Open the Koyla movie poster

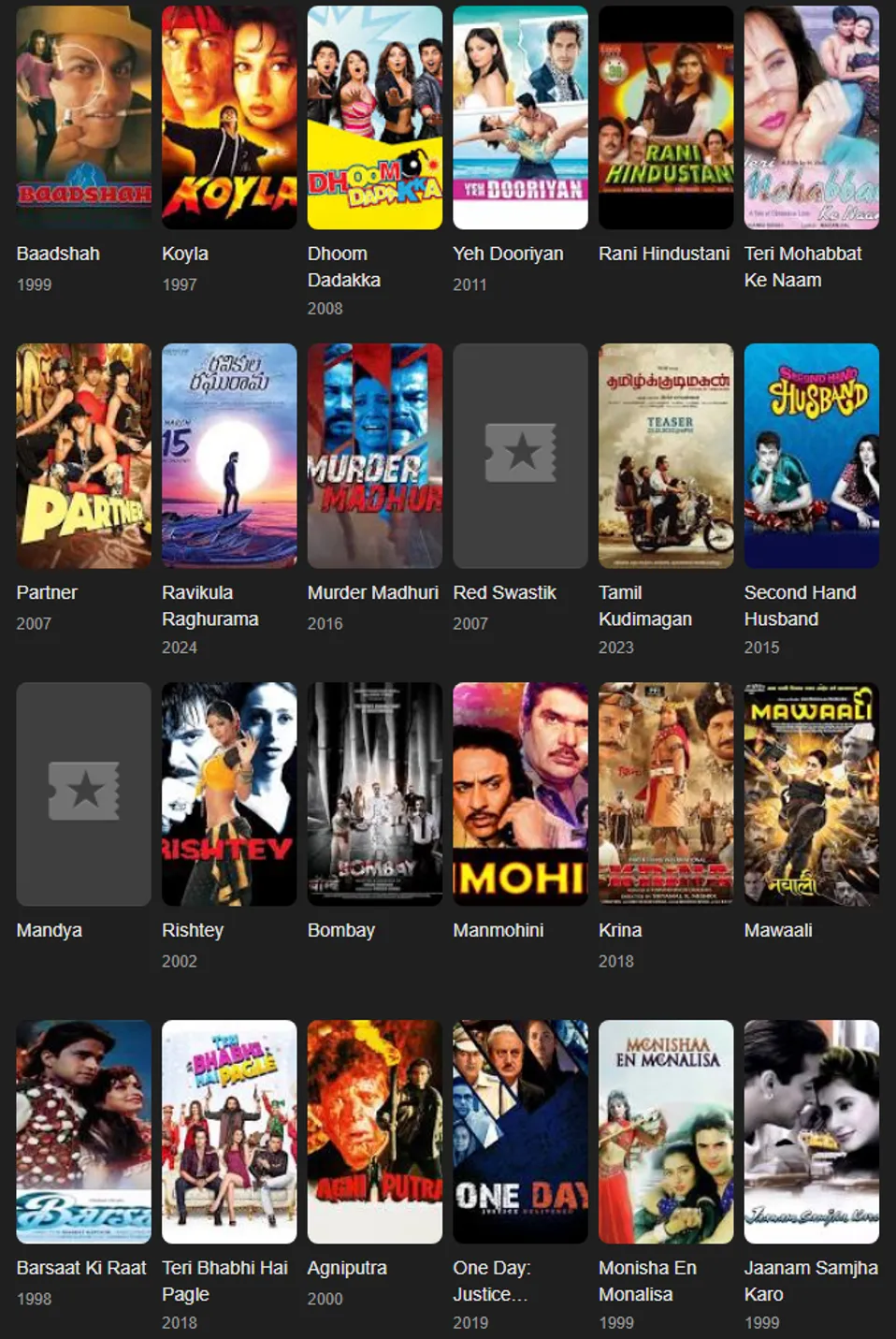(229, 118)
